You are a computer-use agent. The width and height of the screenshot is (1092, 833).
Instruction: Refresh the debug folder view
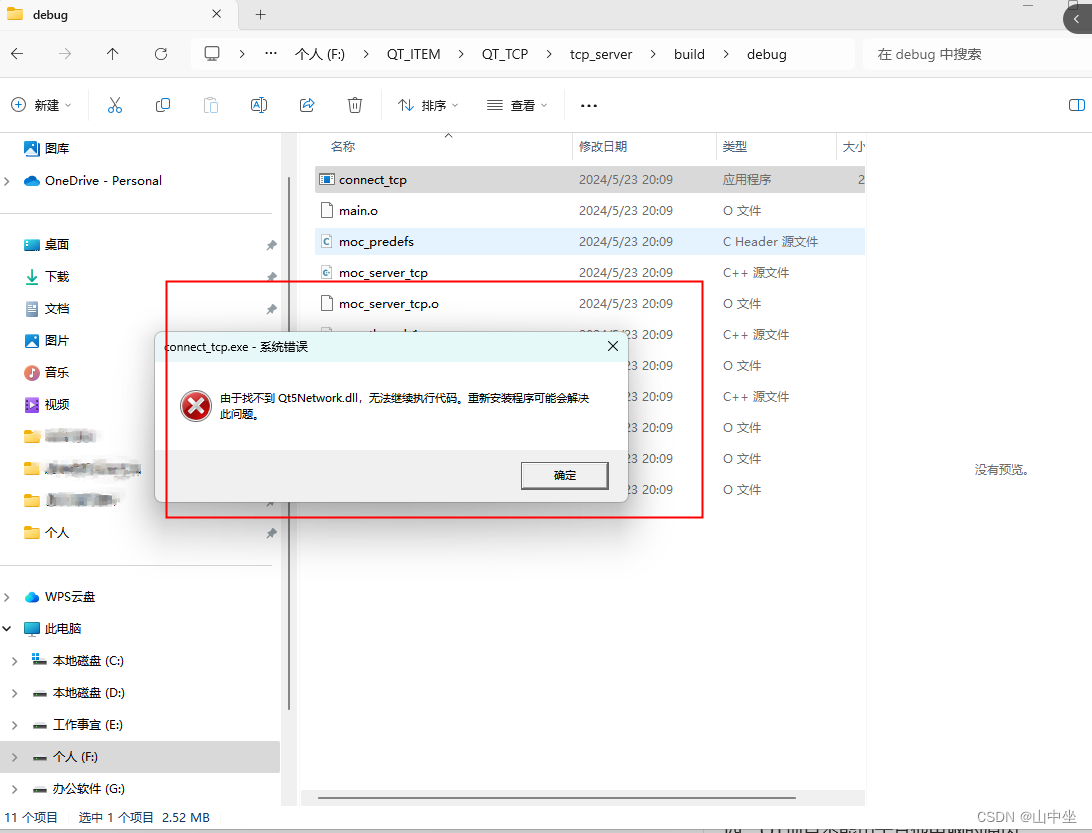point(161,54)
